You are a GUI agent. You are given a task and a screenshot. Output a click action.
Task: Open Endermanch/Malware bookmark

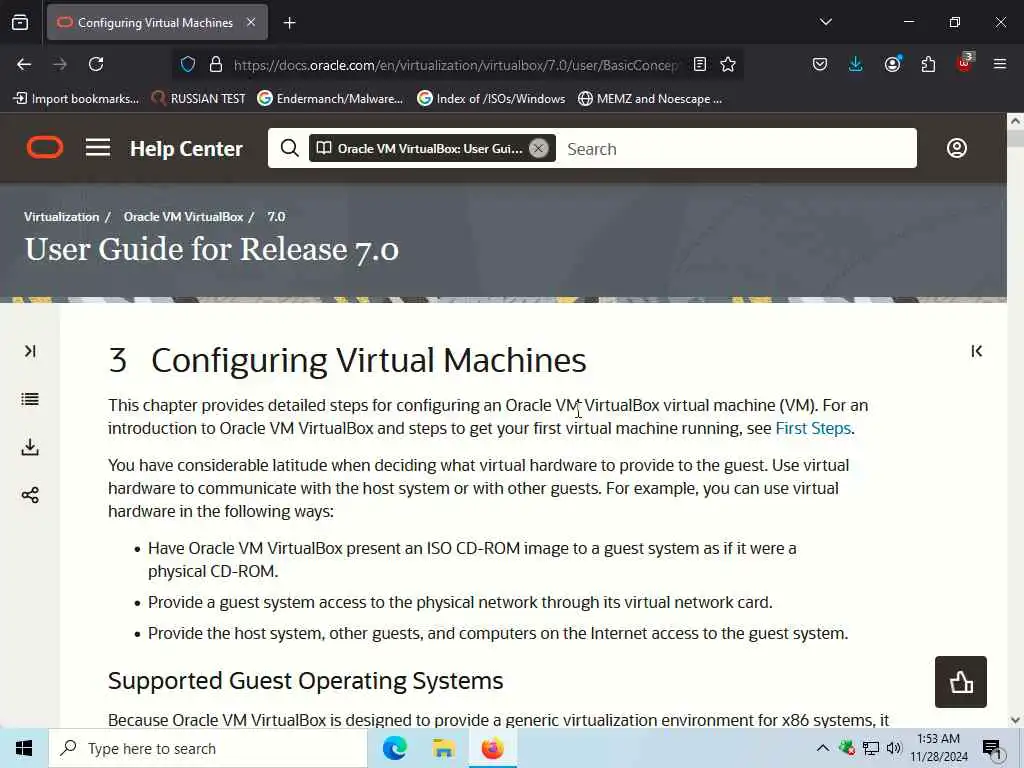point(330,99)
